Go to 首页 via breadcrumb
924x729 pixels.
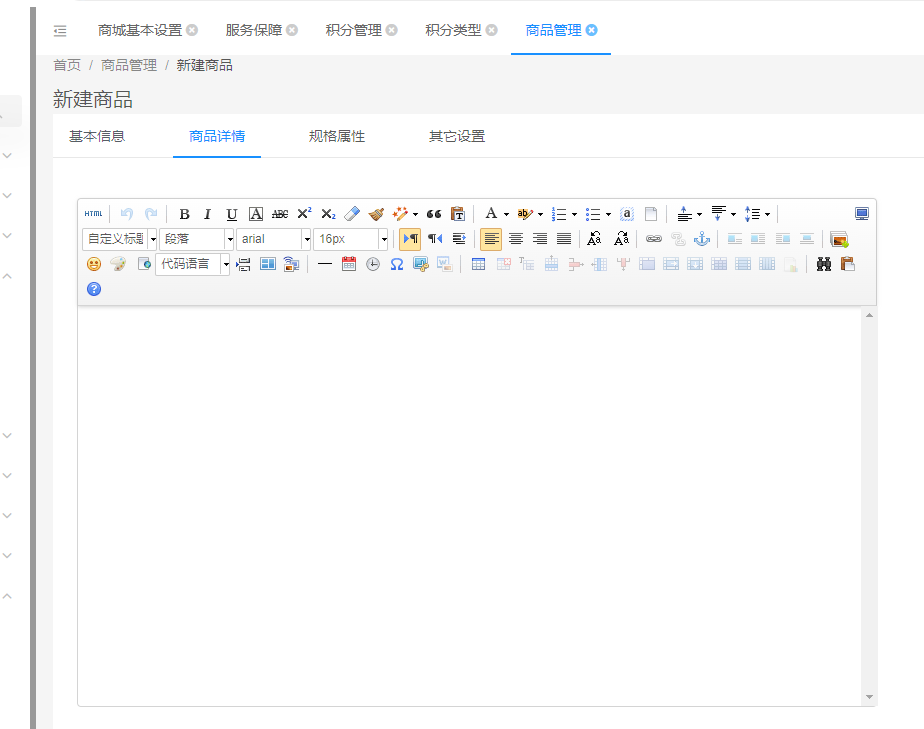point(67,65)
